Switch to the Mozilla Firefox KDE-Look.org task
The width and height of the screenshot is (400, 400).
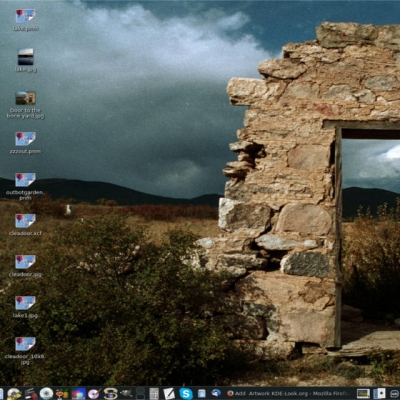288,394
